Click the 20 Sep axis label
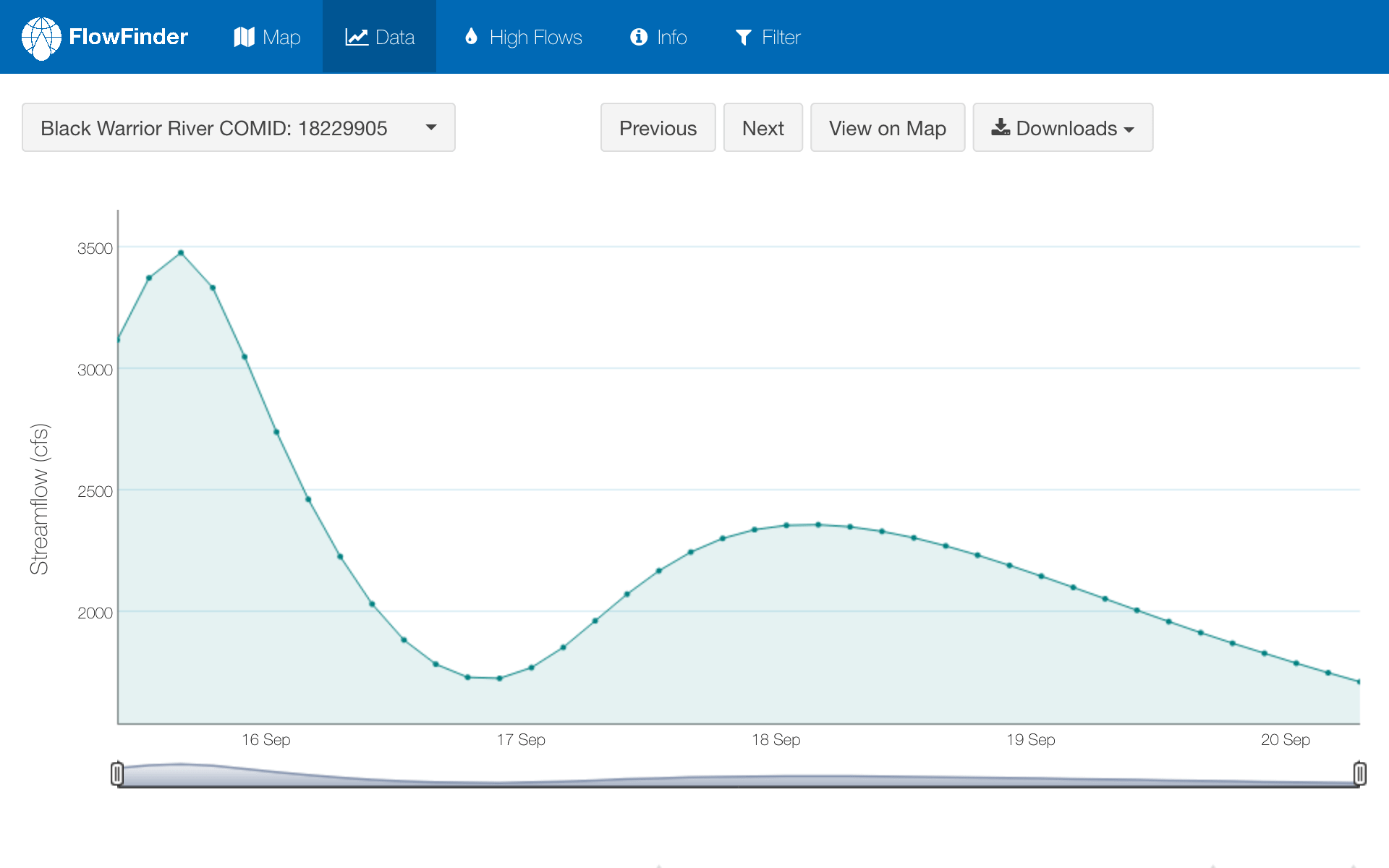Screen dimensions: 1389x868 (1286, 739)
